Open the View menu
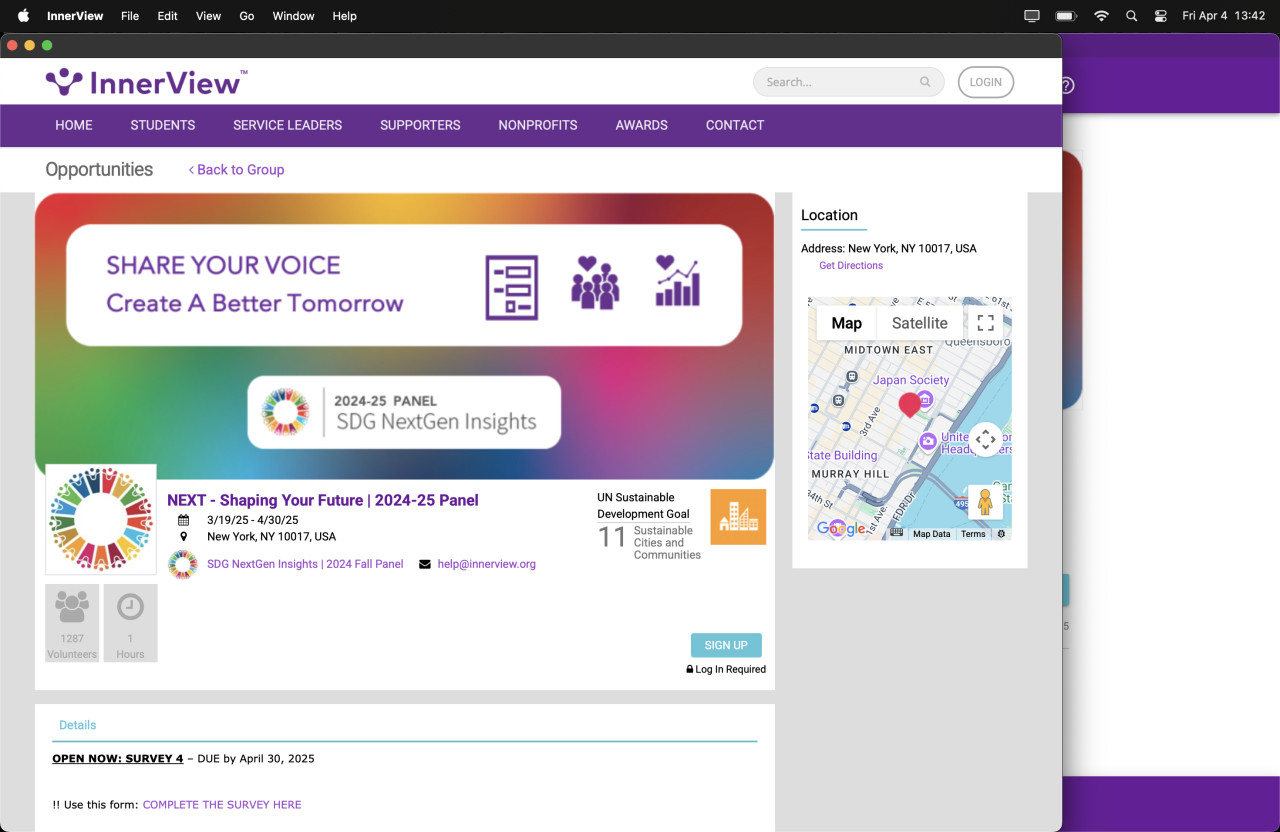 coord(208,16)
